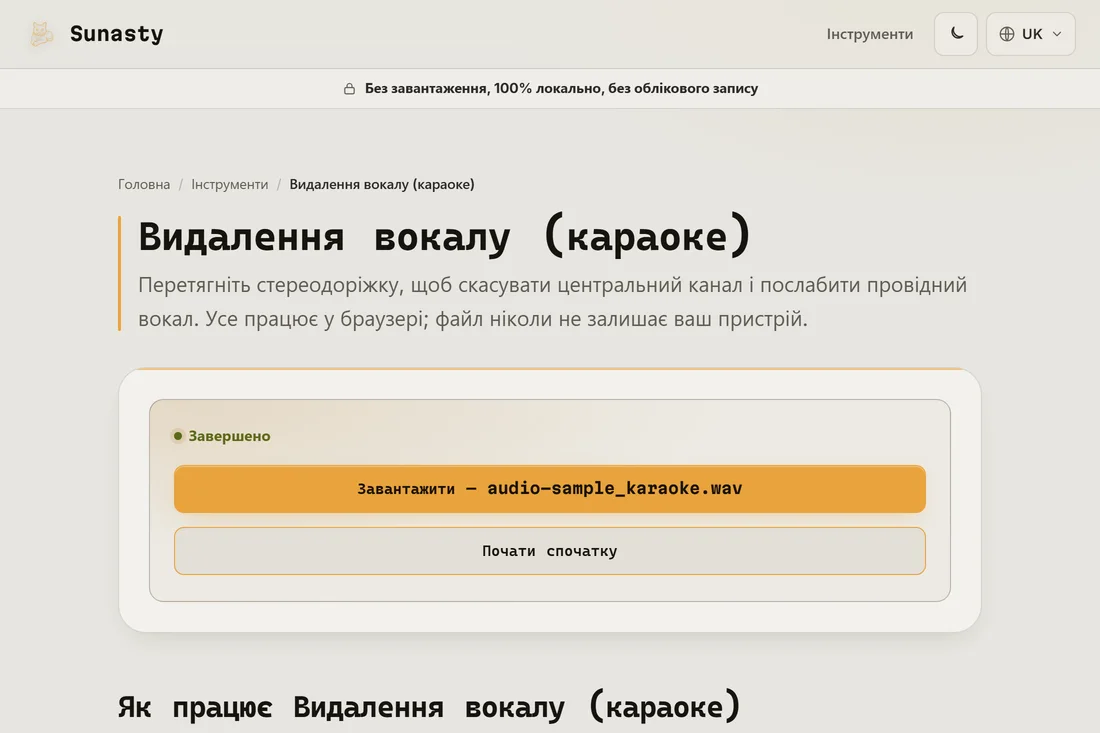This screenshot has width=1100, height=733.
Task: Go to the Головна breadcrumb link
Action: (144, 184)
